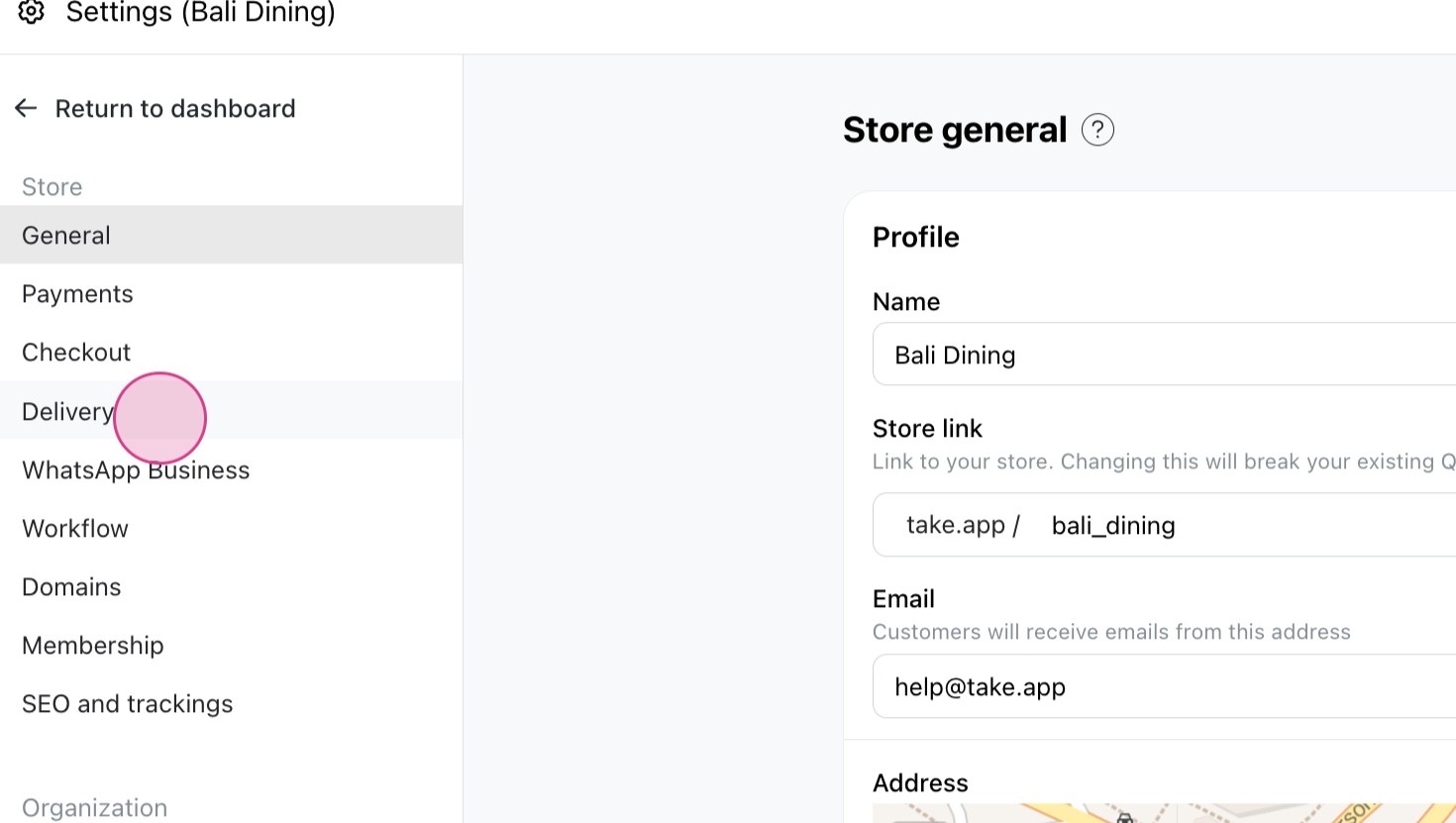Return to dashboard link
Viewport: 1456px width, 823px height.
click(175, 108)
